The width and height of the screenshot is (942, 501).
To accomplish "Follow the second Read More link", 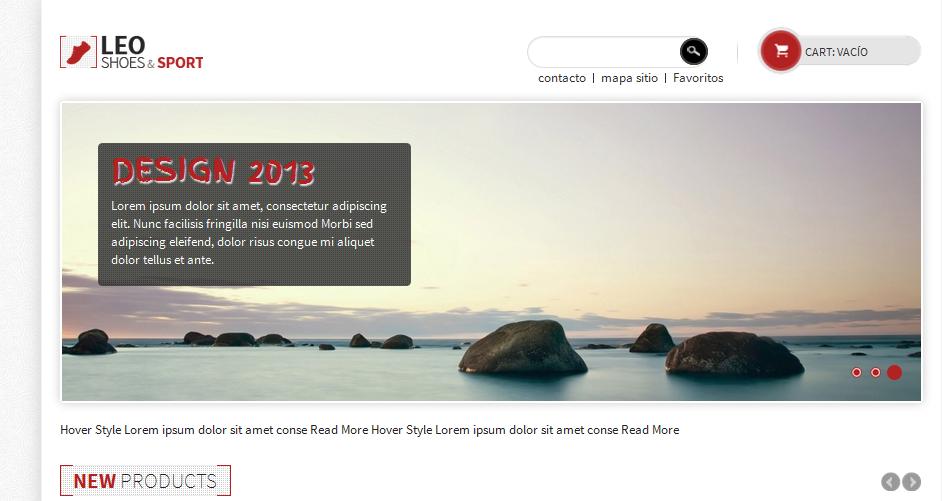I will pyautogui.click(x=650, y=430).
